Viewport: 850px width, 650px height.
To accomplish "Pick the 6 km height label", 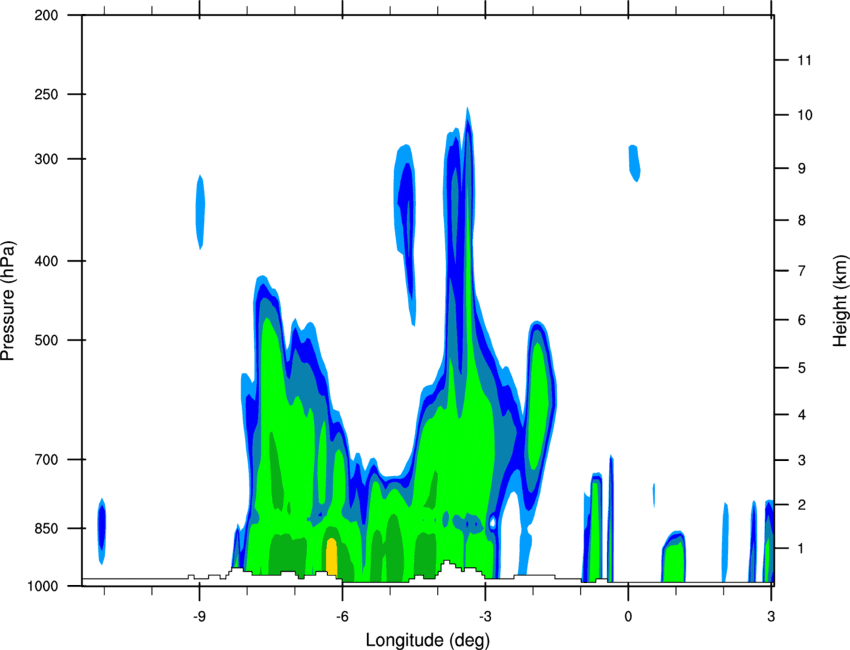I will click(x=801, y=320).
